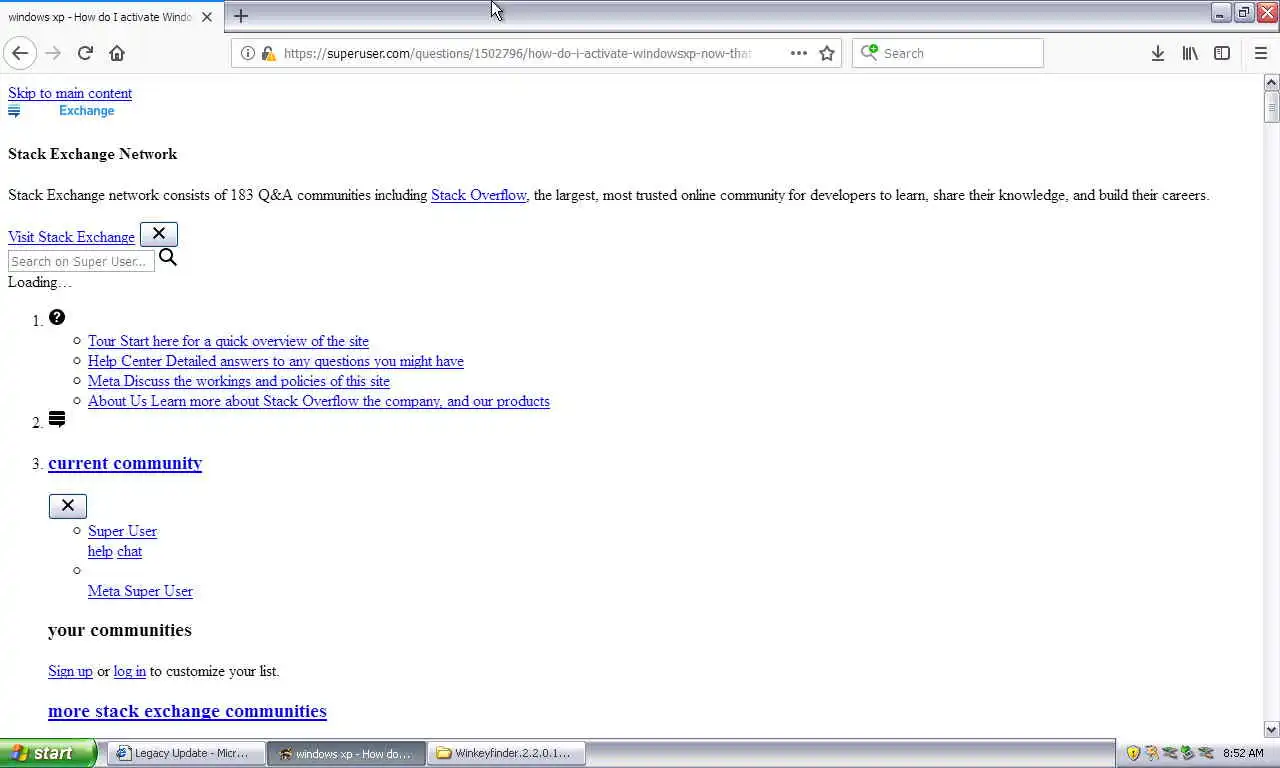Open the Downloads panel
The height and width of the screenshot is (768, 1280).
(1158, 53)
